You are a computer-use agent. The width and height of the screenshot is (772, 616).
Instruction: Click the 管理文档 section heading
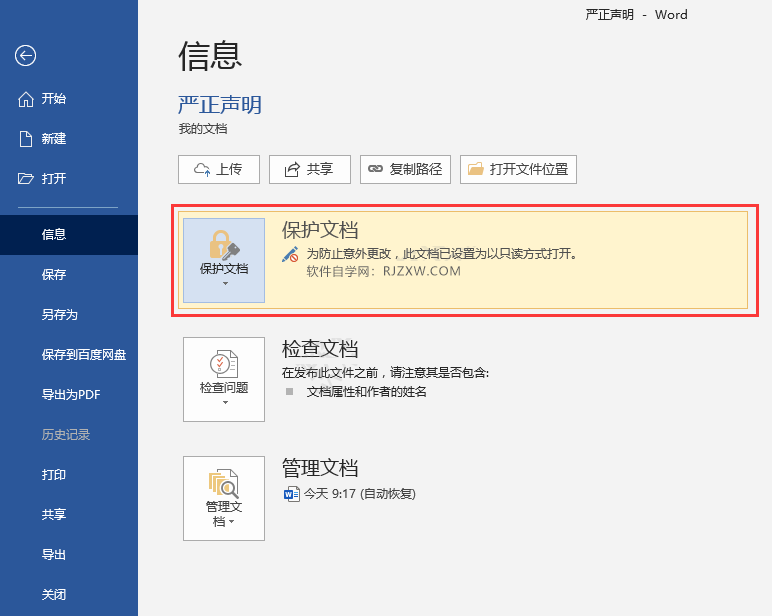[x=320, y=468]
